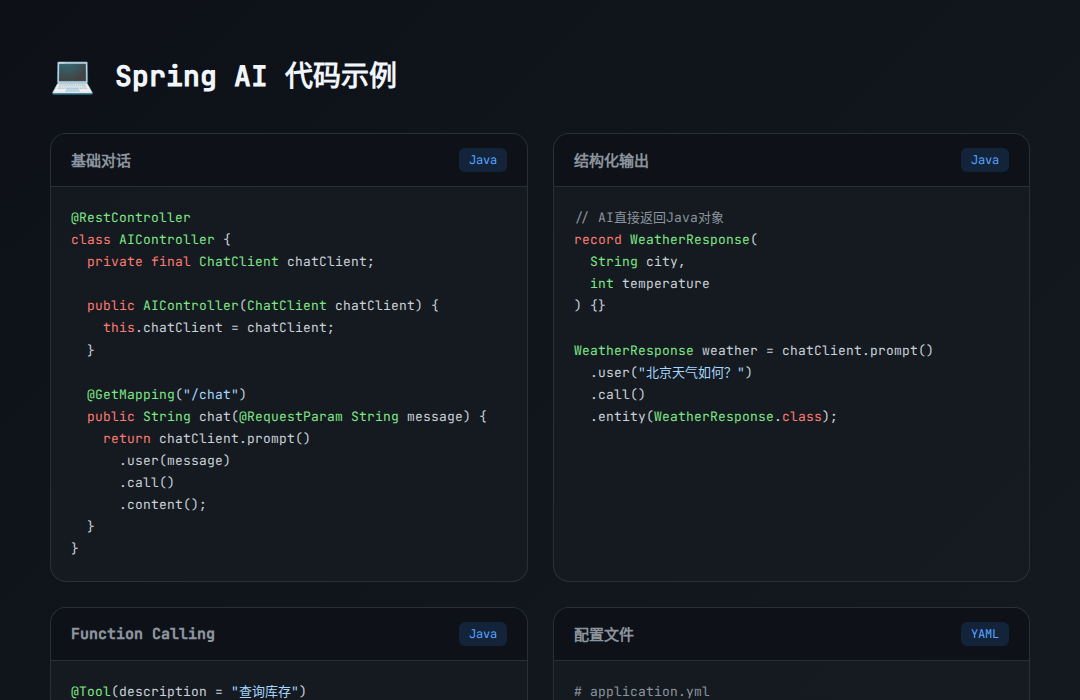Click the 'return chatClient.prompt()' line

[x=207, y=439]
